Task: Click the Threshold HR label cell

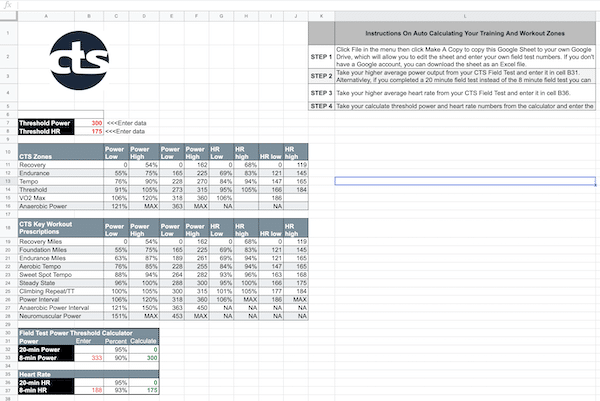Action: tap(46, 131)
